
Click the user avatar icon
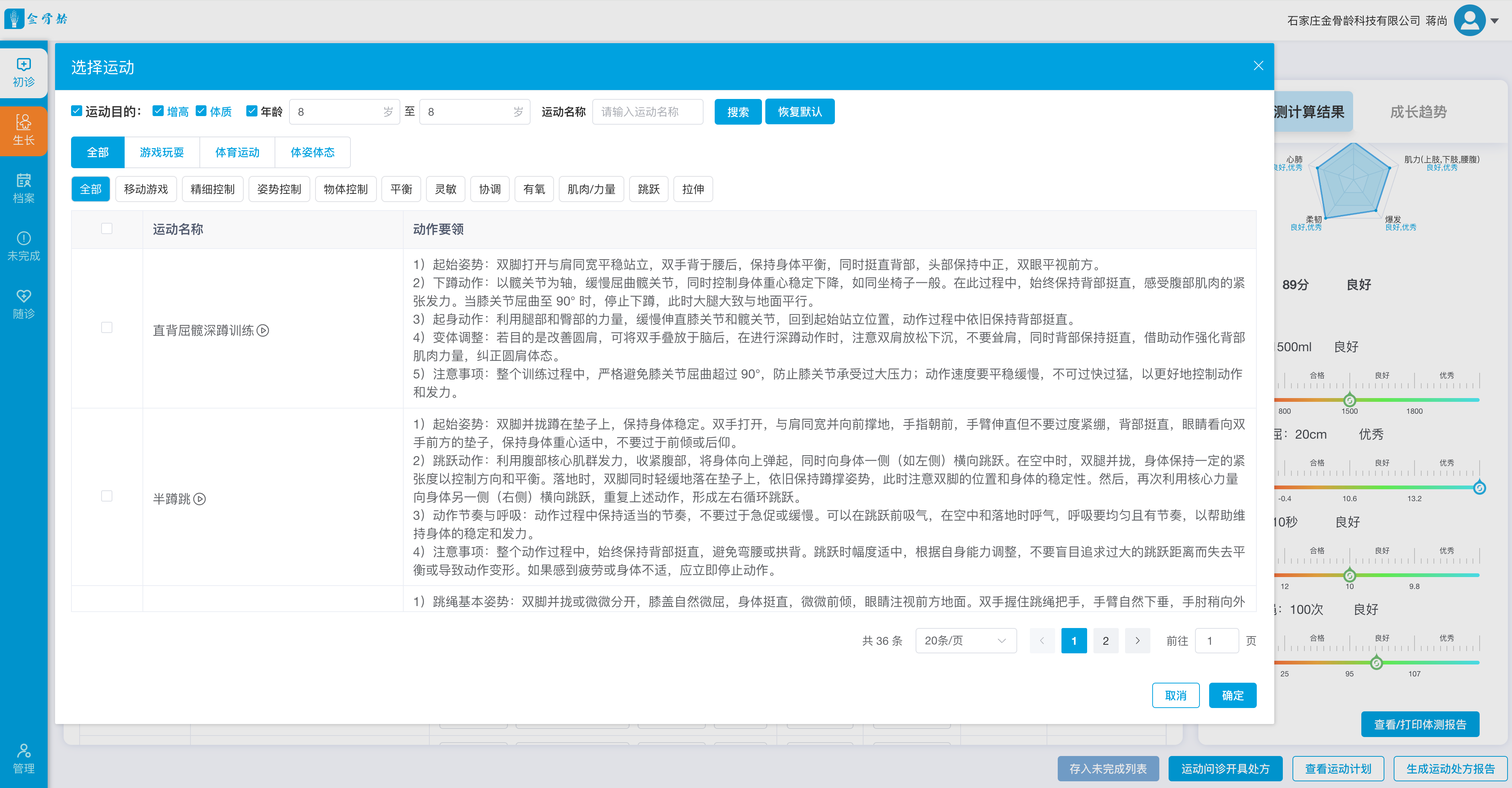pyautogui.click(x=1470, y=20)
